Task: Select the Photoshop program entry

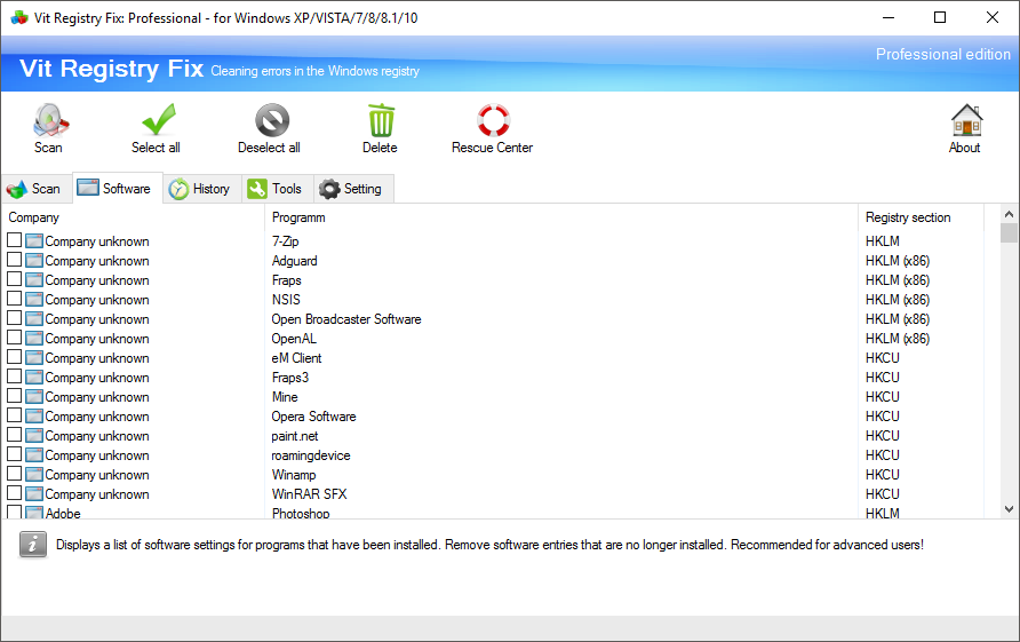Action: coord(301,513)
